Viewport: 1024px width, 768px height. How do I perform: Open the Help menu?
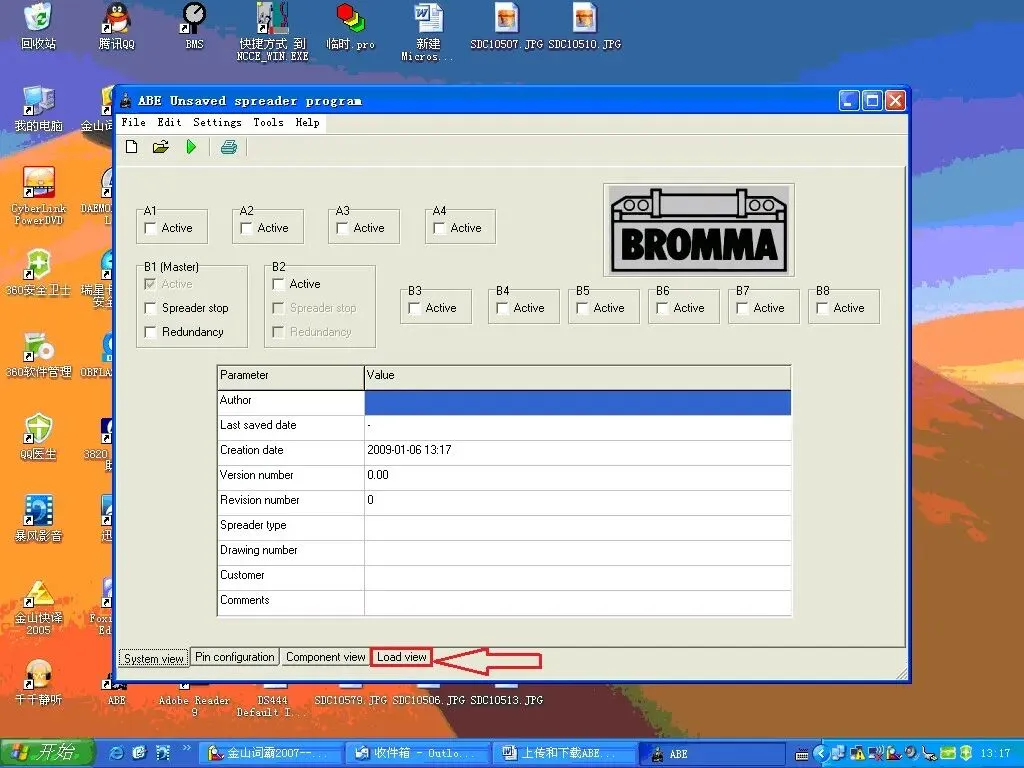tap(308, 123)
